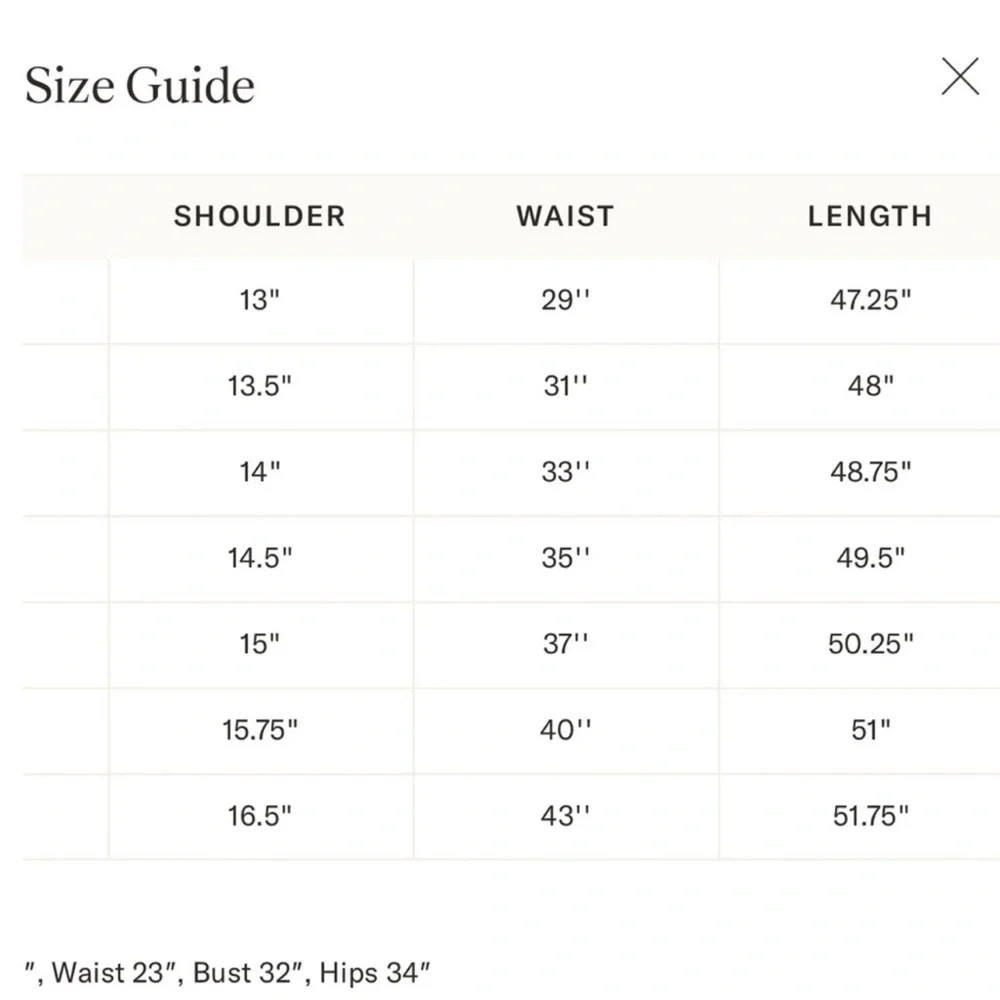Select the 13" shoulder cell
This screenshot has width=1000, height=1000.
(260, 300)
